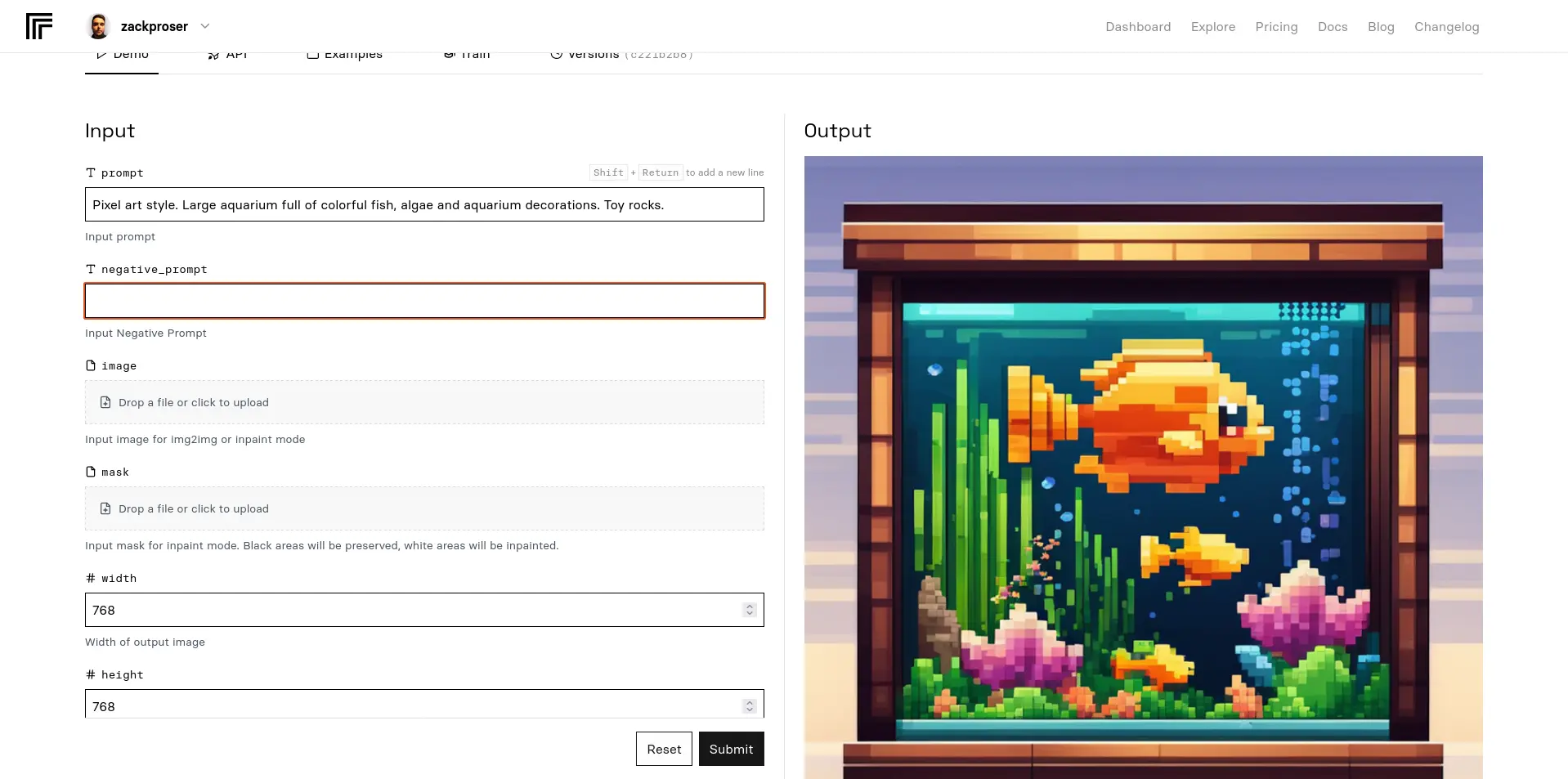Click the width stepper arrows
The width and height of the screenshot is (1568, 779).
point(749,610)
